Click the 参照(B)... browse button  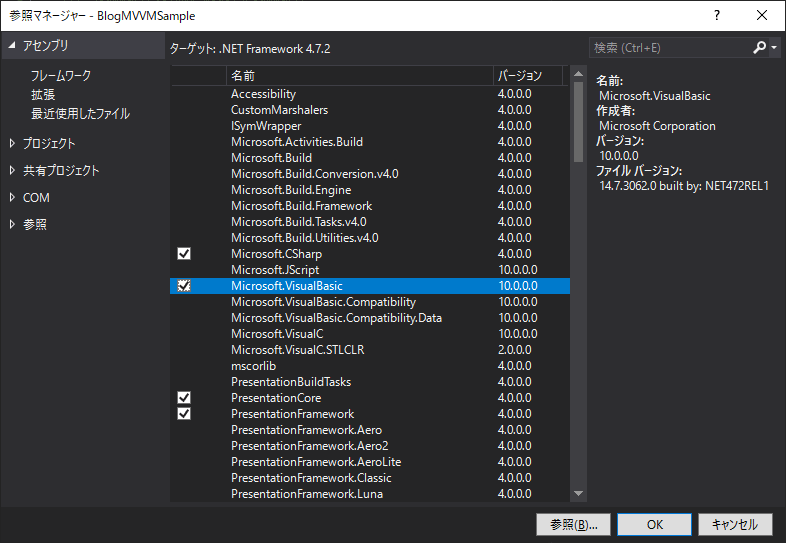pyautogui.click(x=573, y=524)
